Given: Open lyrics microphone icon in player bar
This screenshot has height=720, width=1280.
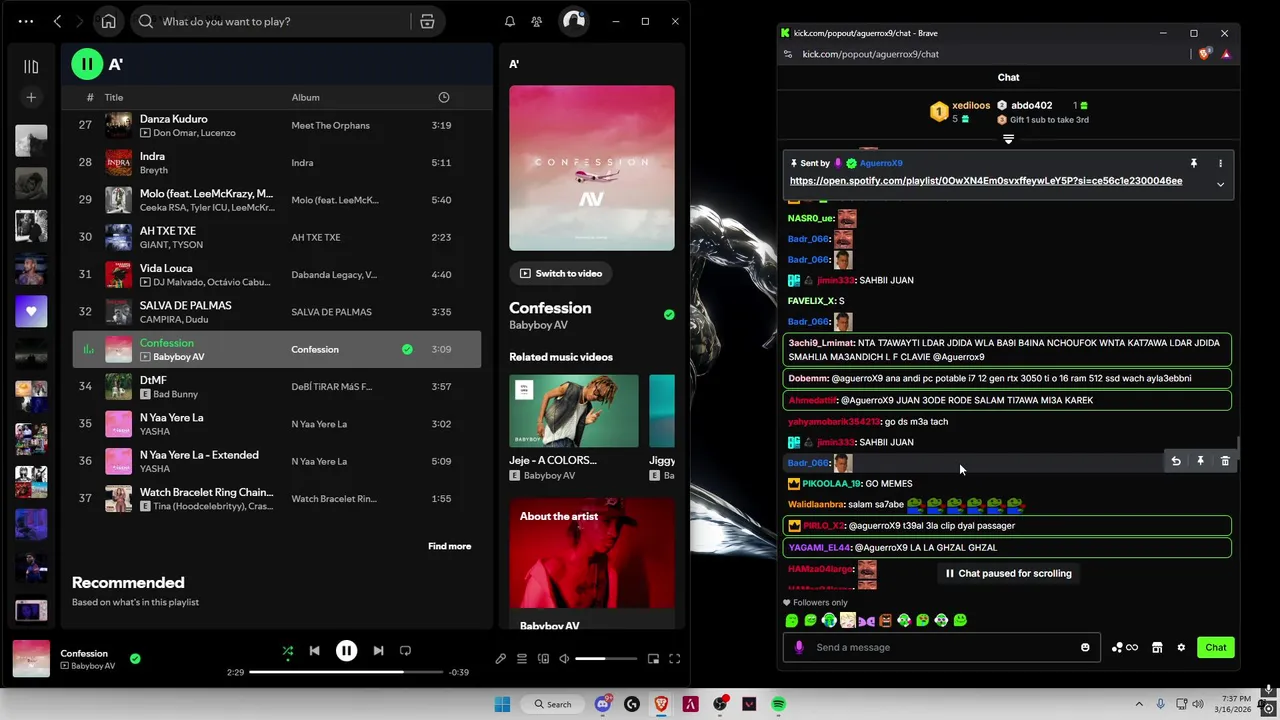Looking at the screenshot, I should 500,659.
